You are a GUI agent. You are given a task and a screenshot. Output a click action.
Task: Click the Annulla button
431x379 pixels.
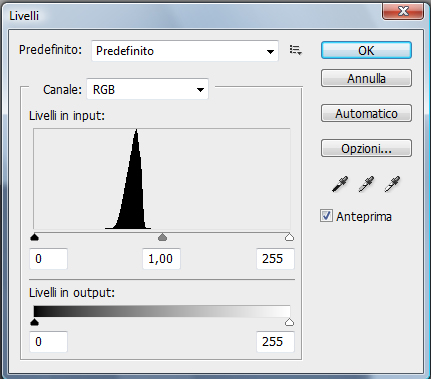366,78
